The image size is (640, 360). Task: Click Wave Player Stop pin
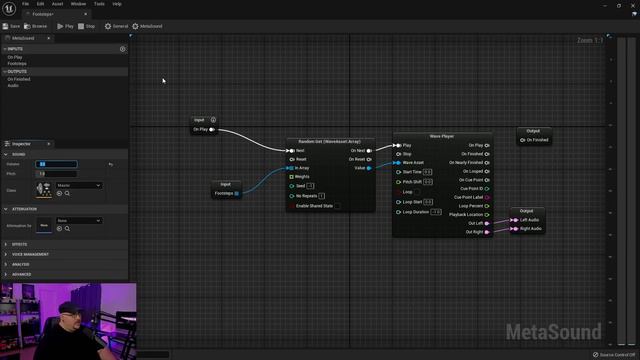click(398, 154)
